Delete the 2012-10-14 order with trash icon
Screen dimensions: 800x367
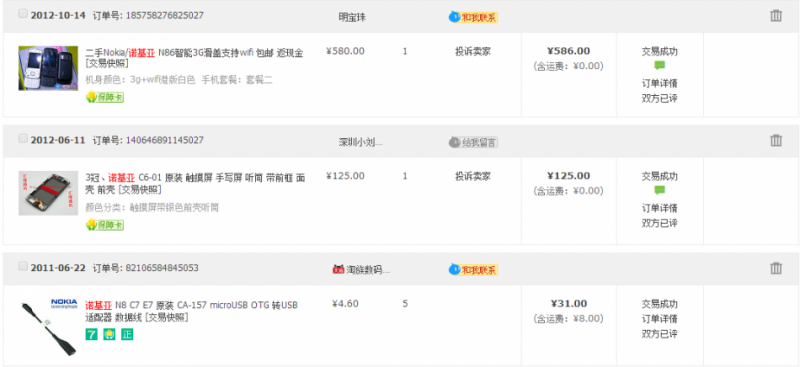(x=776, y=16)
